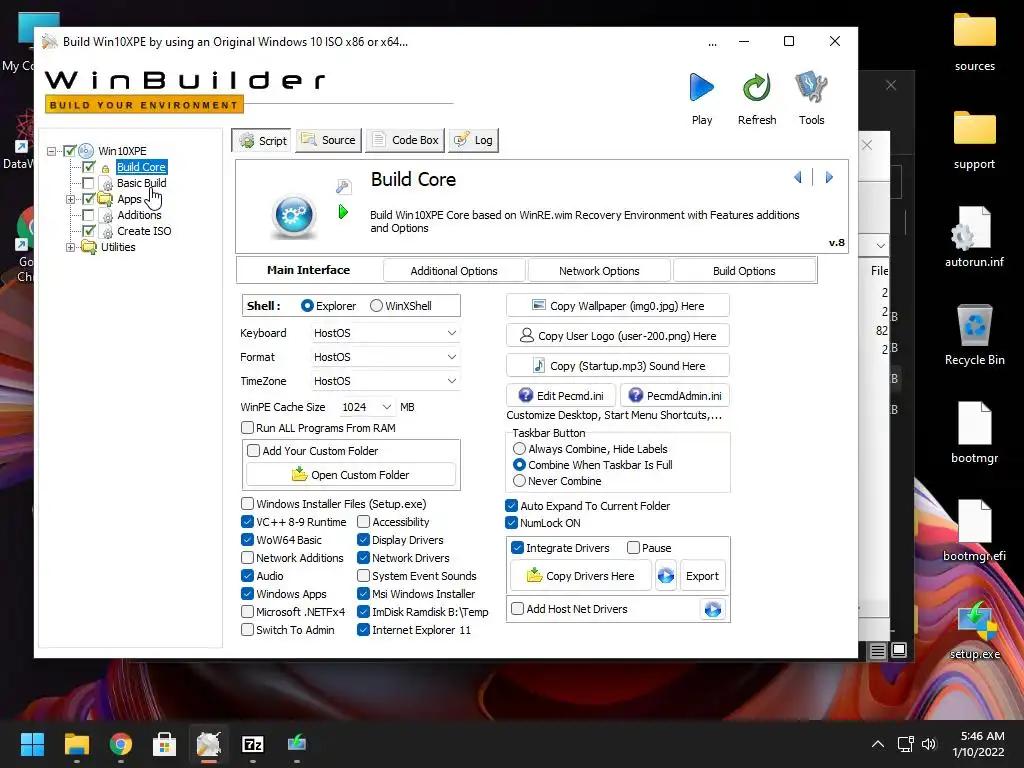Select the Recycle Bin icon
The height and width of the screenshot is (768, 1024).
[974, 335]
